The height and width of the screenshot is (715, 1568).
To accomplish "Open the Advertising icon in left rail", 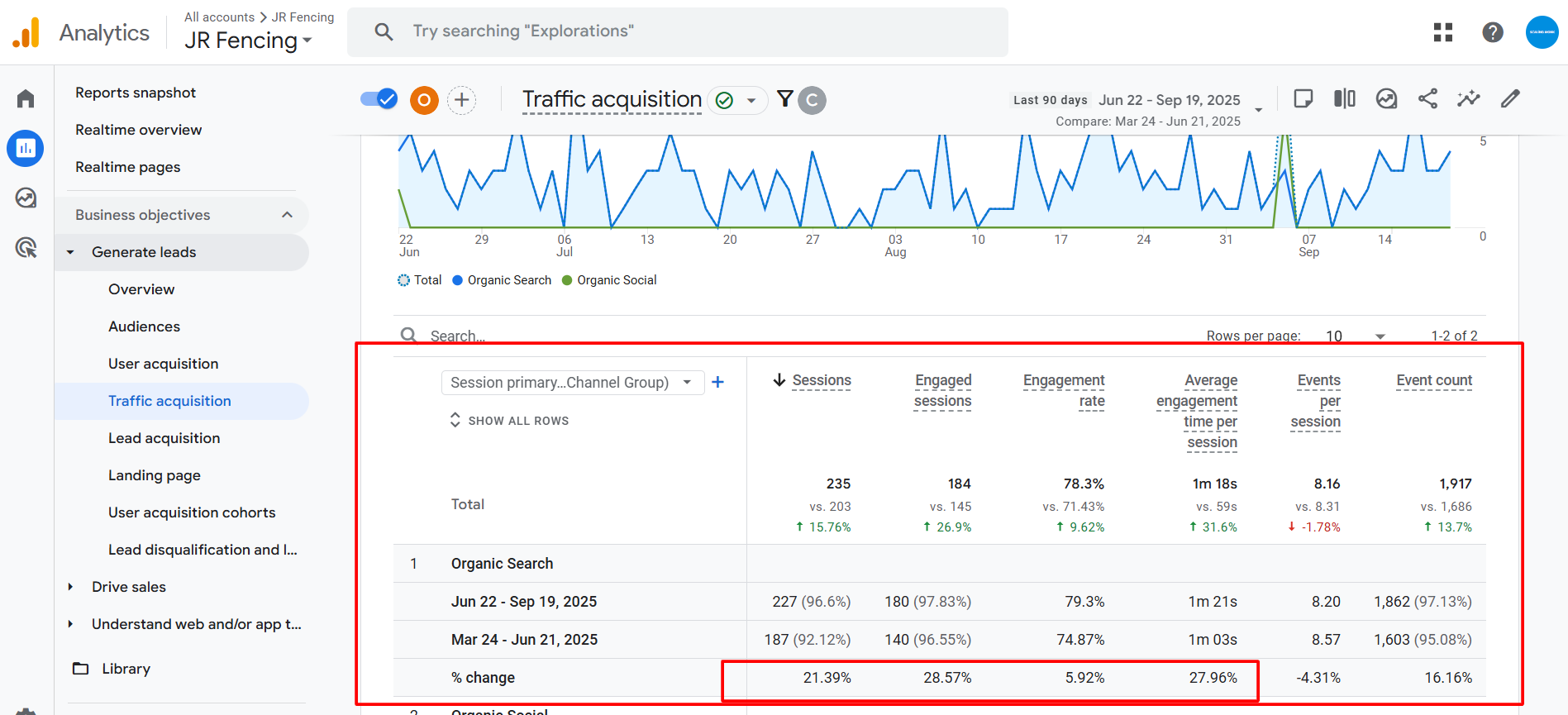I will (26, 247).
